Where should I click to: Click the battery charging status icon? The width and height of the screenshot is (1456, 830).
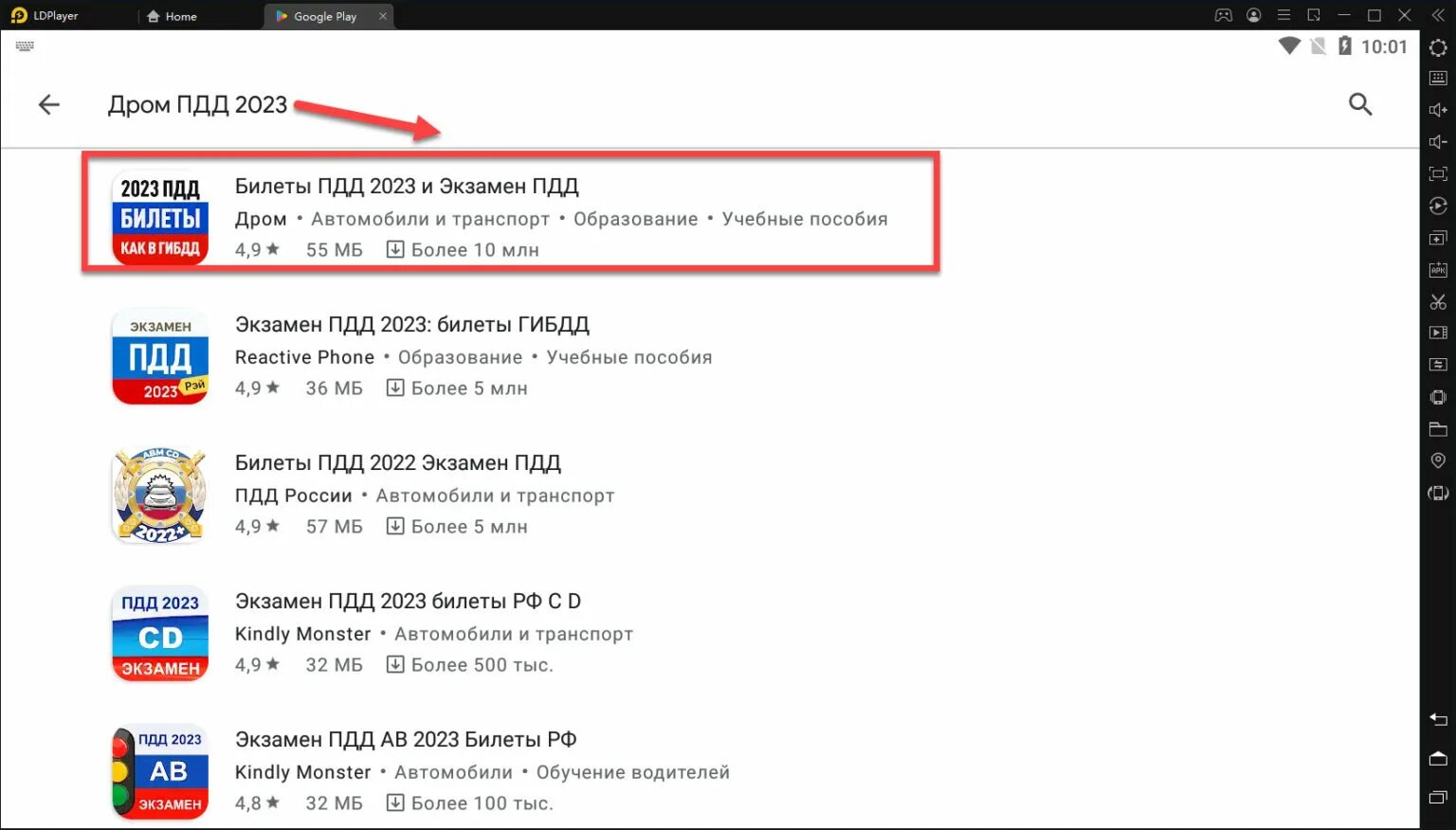pyautogui.click(x=1344, y=46)
